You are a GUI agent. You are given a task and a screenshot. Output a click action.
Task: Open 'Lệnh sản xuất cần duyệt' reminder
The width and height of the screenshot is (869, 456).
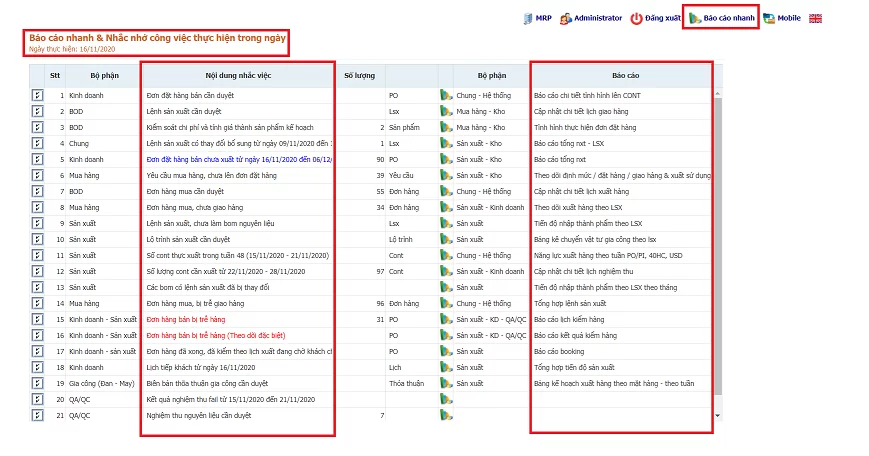185,111
